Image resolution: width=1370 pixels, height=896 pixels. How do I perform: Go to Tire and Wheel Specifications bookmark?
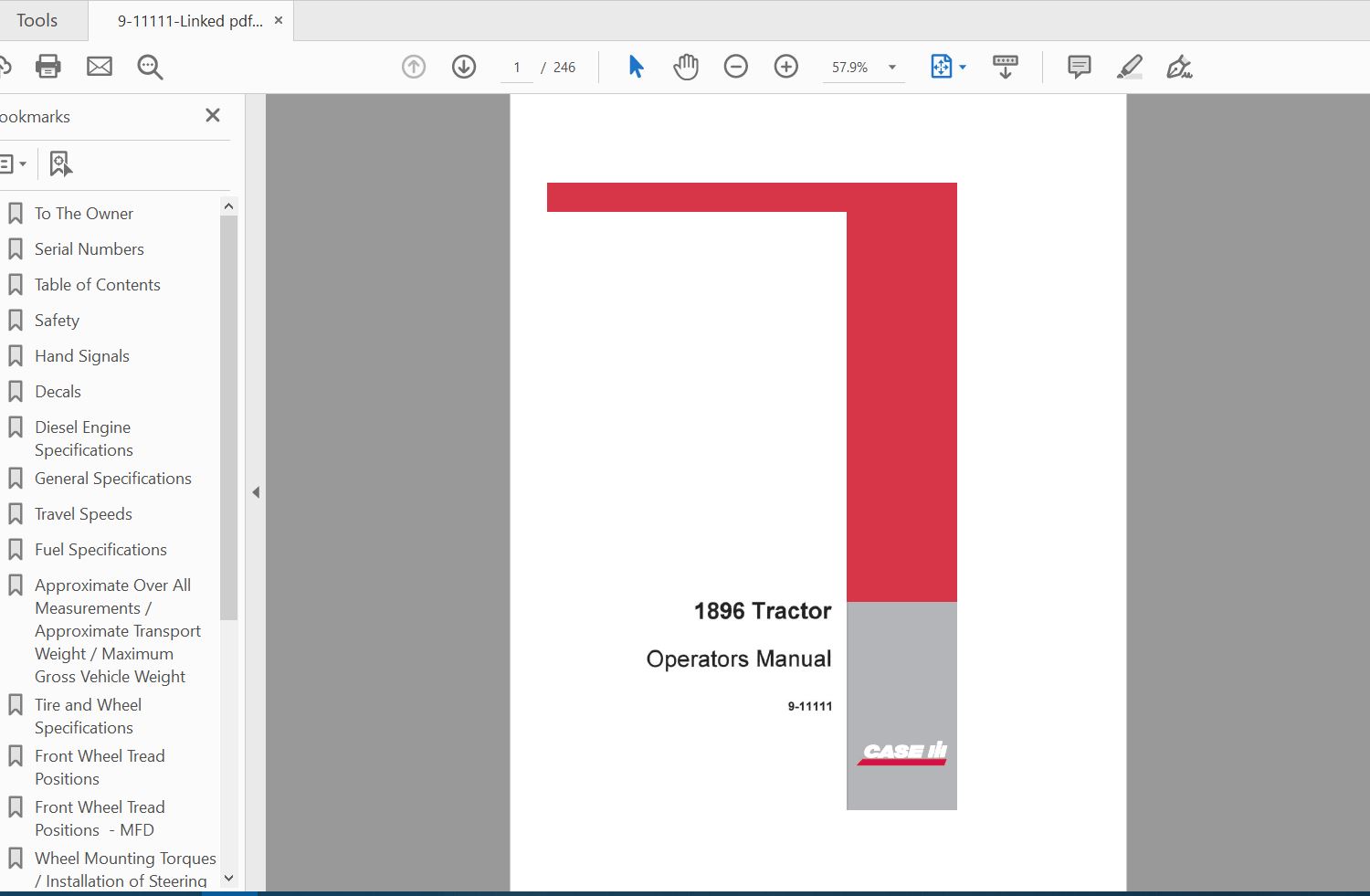88,716
